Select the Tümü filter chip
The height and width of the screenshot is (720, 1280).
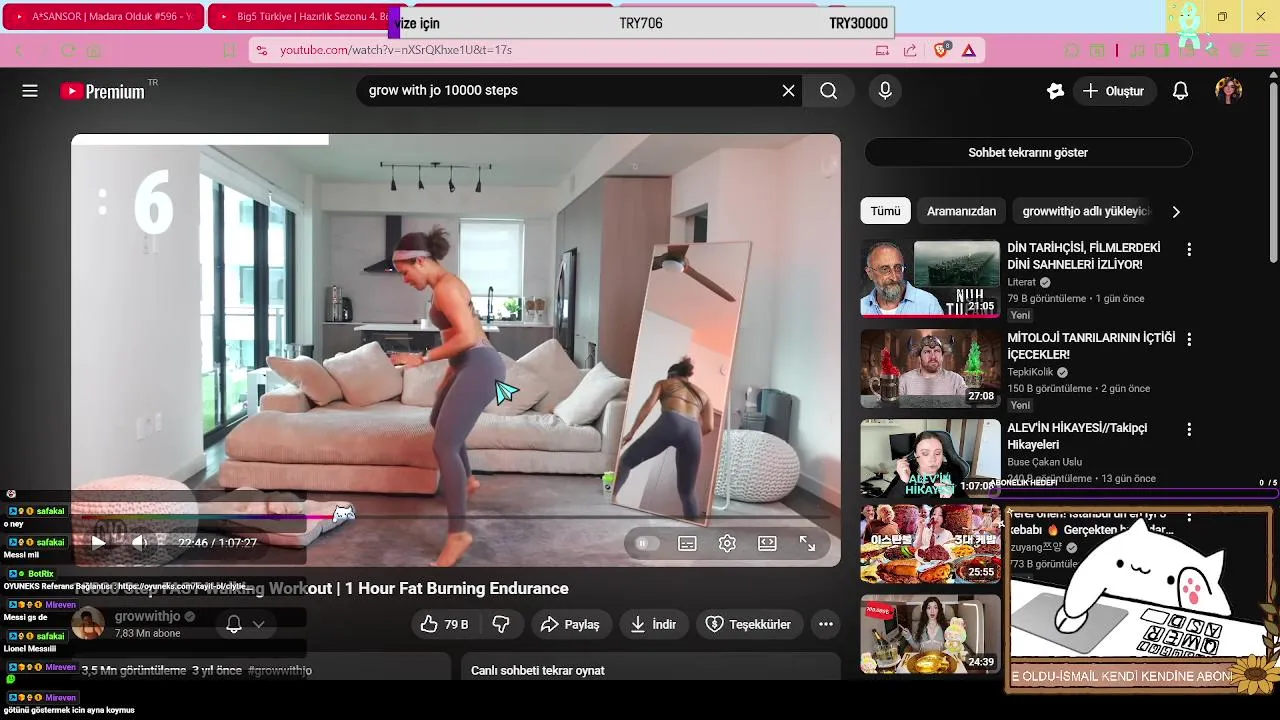pos(885,211)
